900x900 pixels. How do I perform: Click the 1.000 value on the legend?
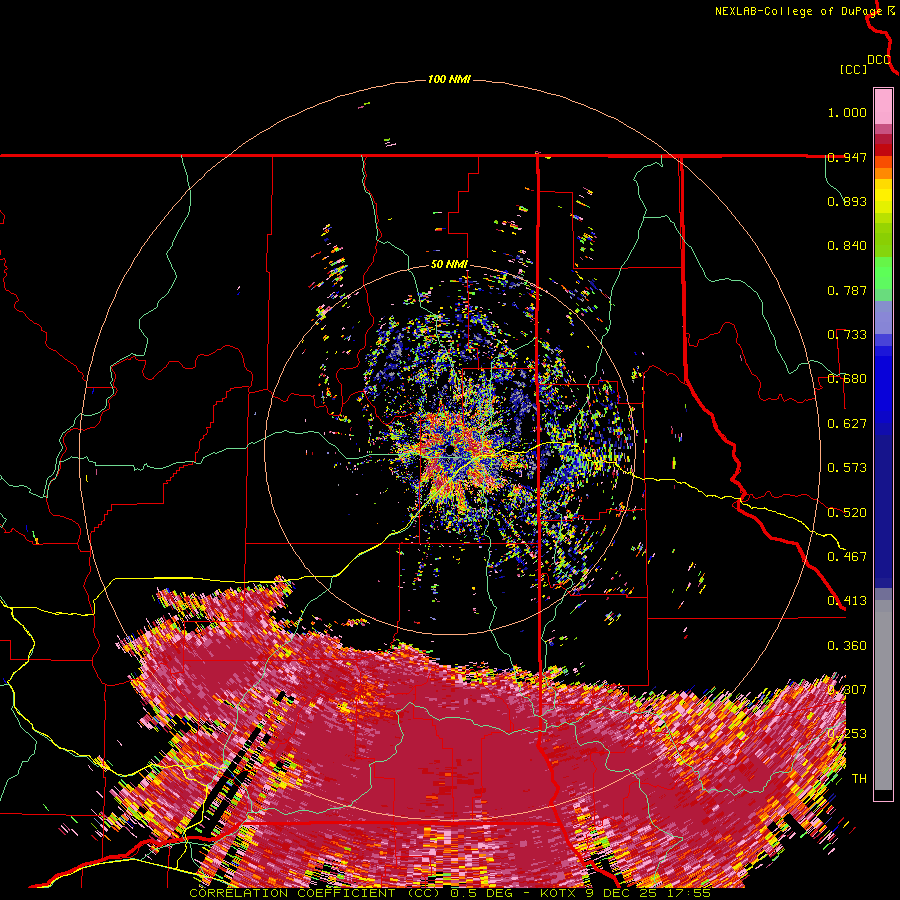pos(847,112)
